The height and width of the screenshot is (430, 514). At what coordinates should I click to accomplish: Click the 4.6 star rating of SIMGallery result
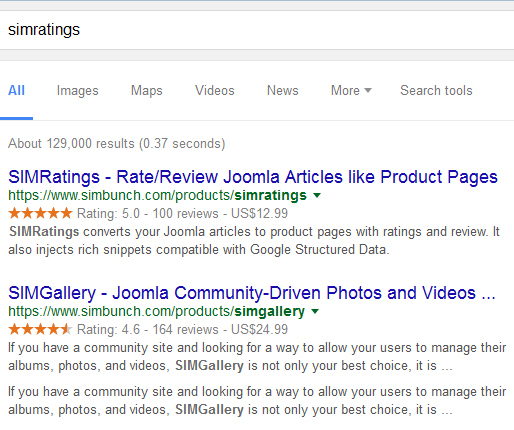click(40, 329)
